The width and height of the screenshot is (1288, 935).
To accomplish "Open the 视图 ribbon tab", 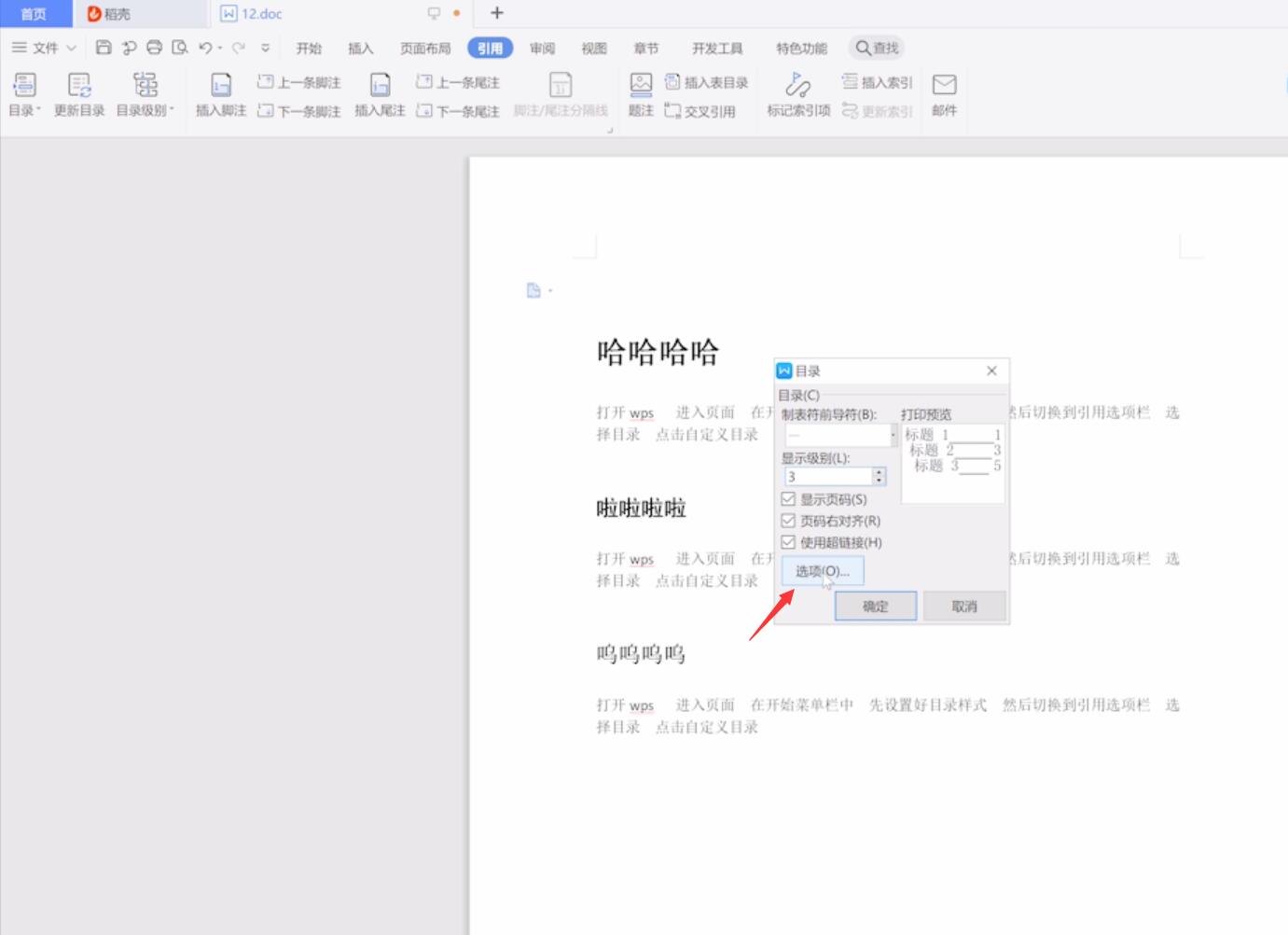I will [594, 49].
